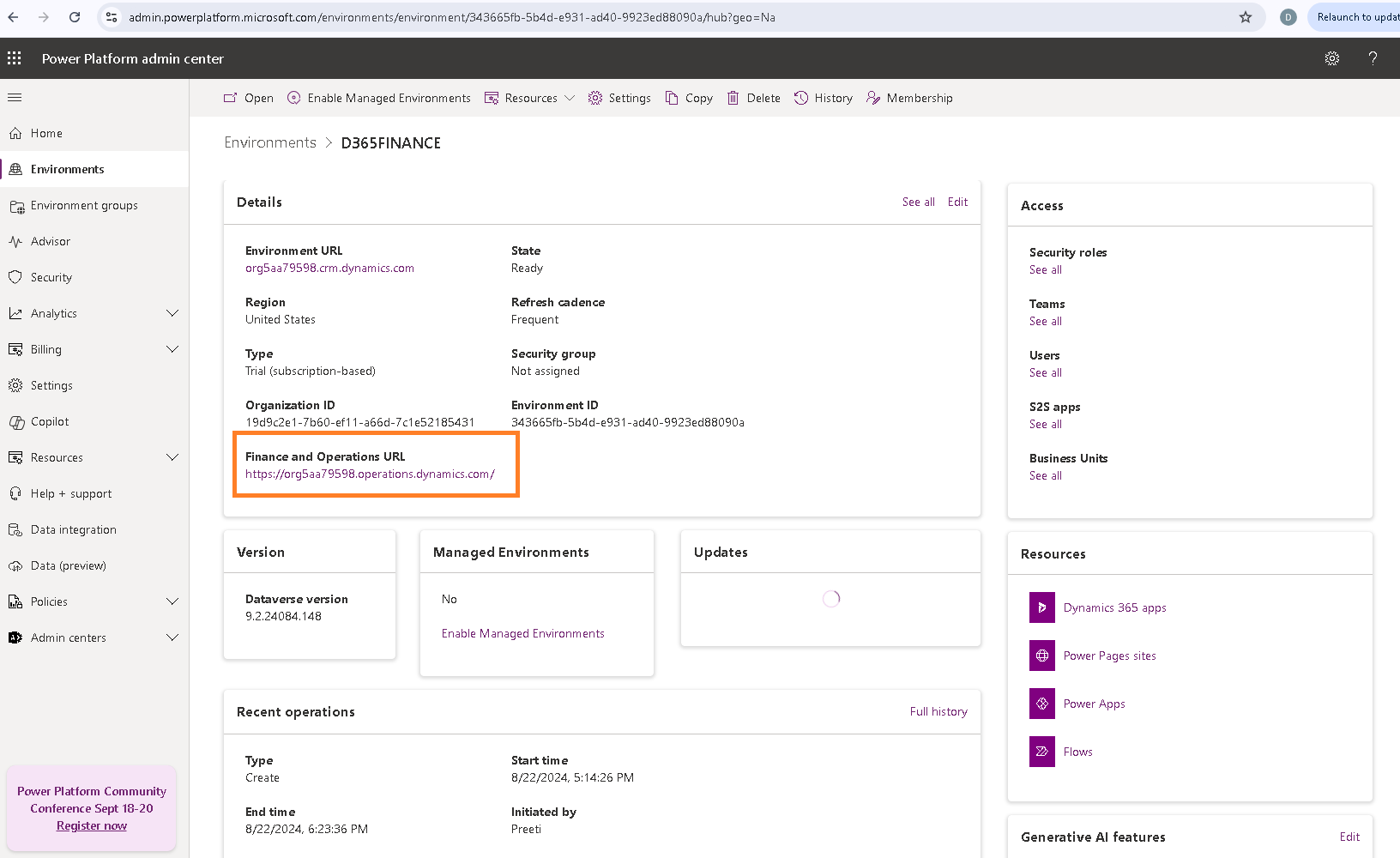Click the Environment ID value text
The image size is (1400, 858).
(x=628, y=422)
